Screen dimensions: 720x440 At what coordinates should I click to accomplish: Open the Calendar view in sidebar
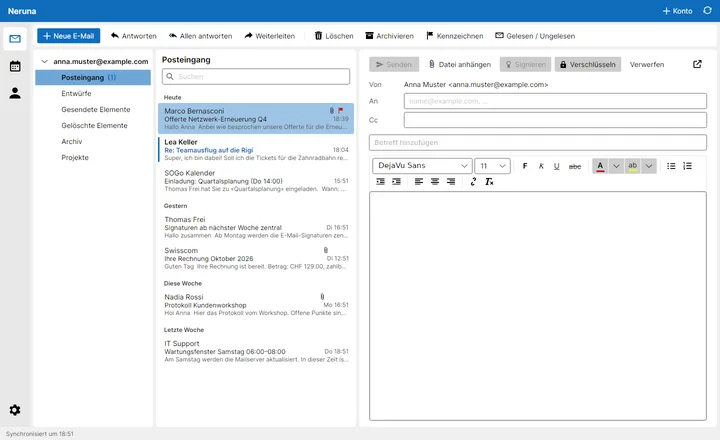point(15,66)
